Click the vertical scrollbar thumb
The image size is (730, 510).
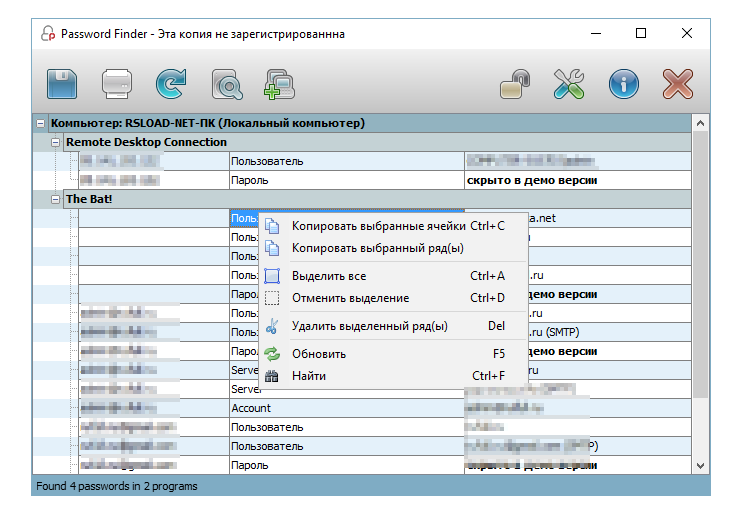[700, 264]
